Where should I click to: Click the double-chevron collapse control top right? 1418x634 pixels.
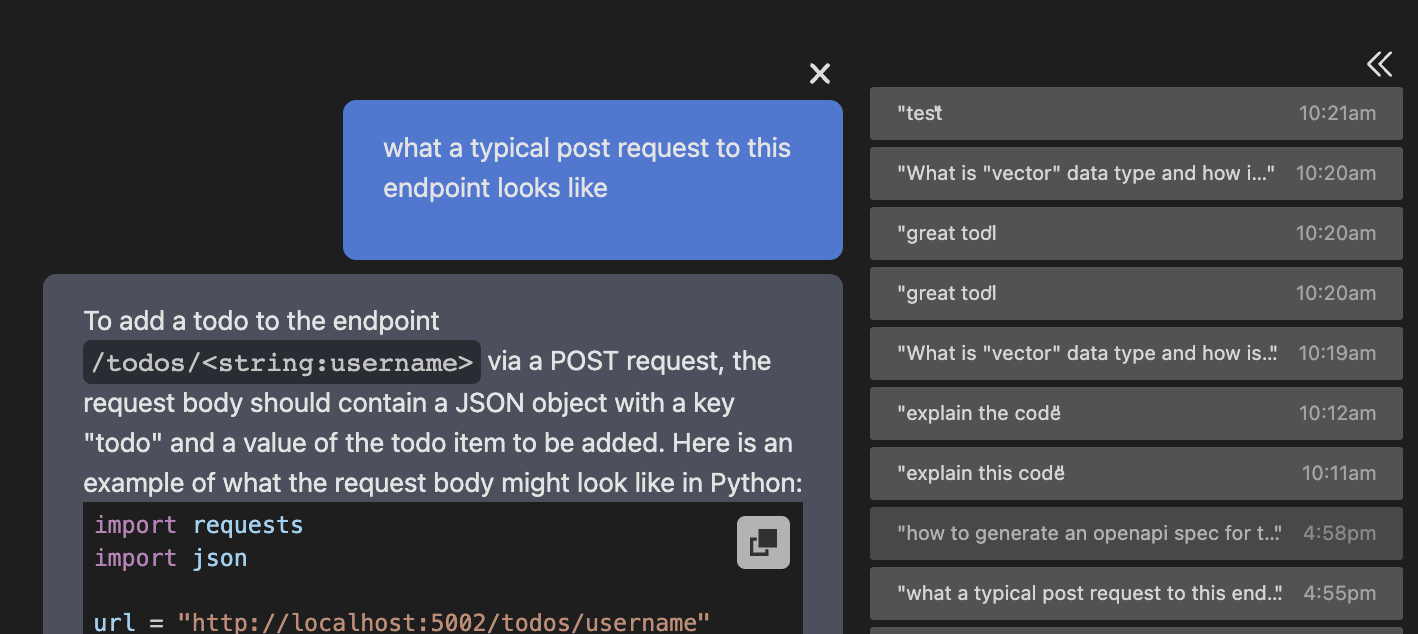(1379, 64)
